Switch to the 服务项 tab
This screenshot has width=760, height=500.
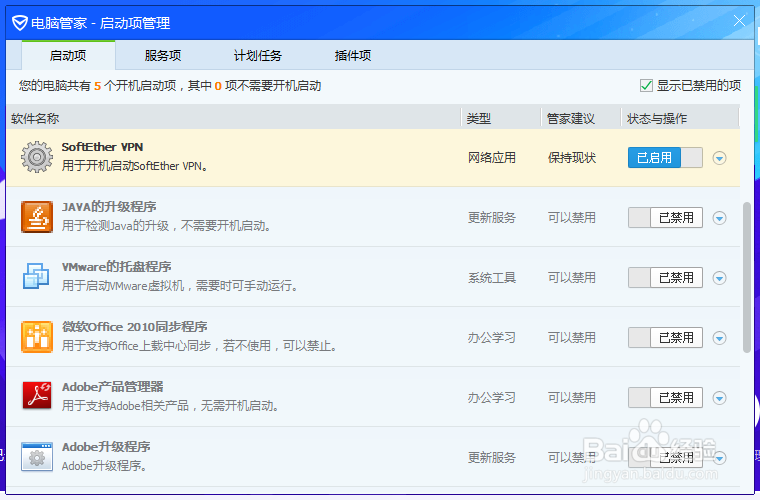pos(163,55)
